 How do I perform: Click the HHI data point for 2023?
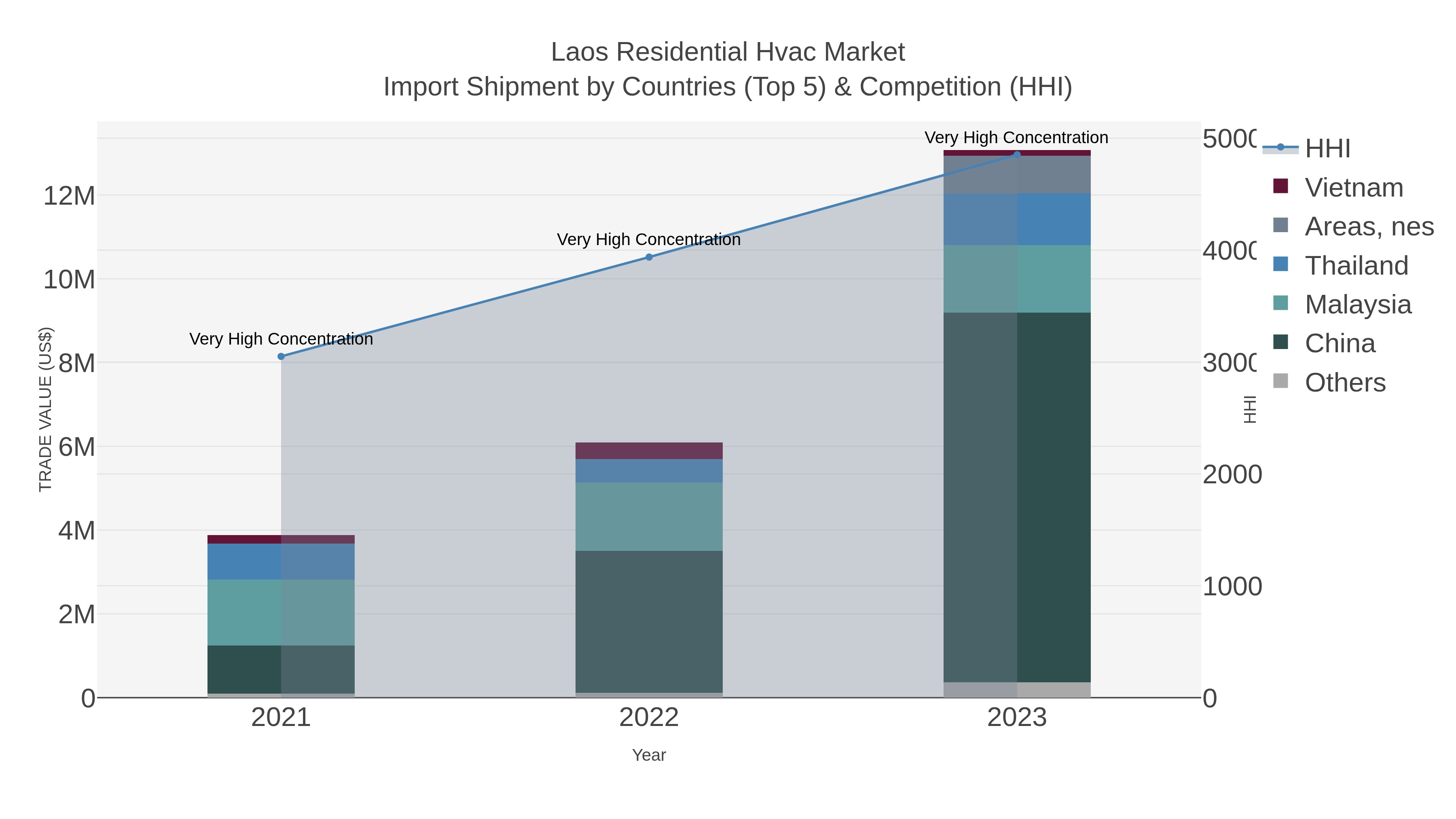click(1017, 155)
